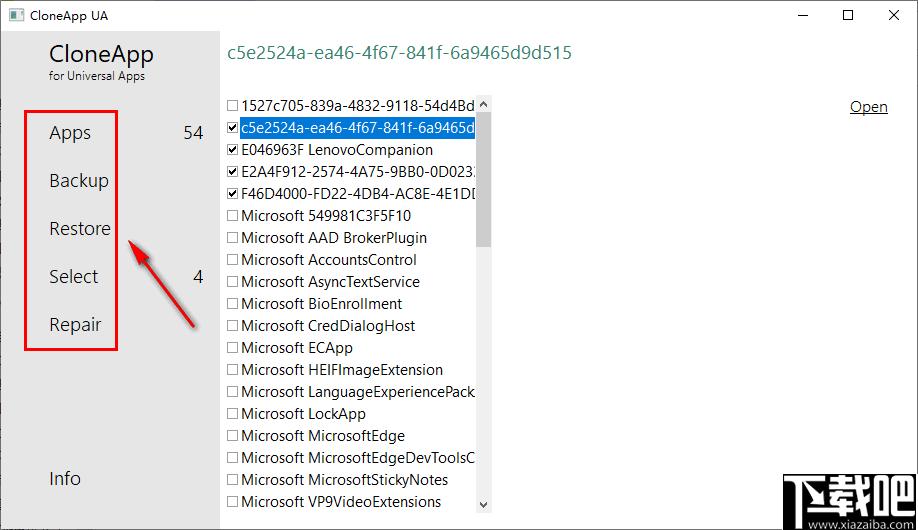Enable Microsoft MicrosoftEdge checkbox

coord(232,436)
